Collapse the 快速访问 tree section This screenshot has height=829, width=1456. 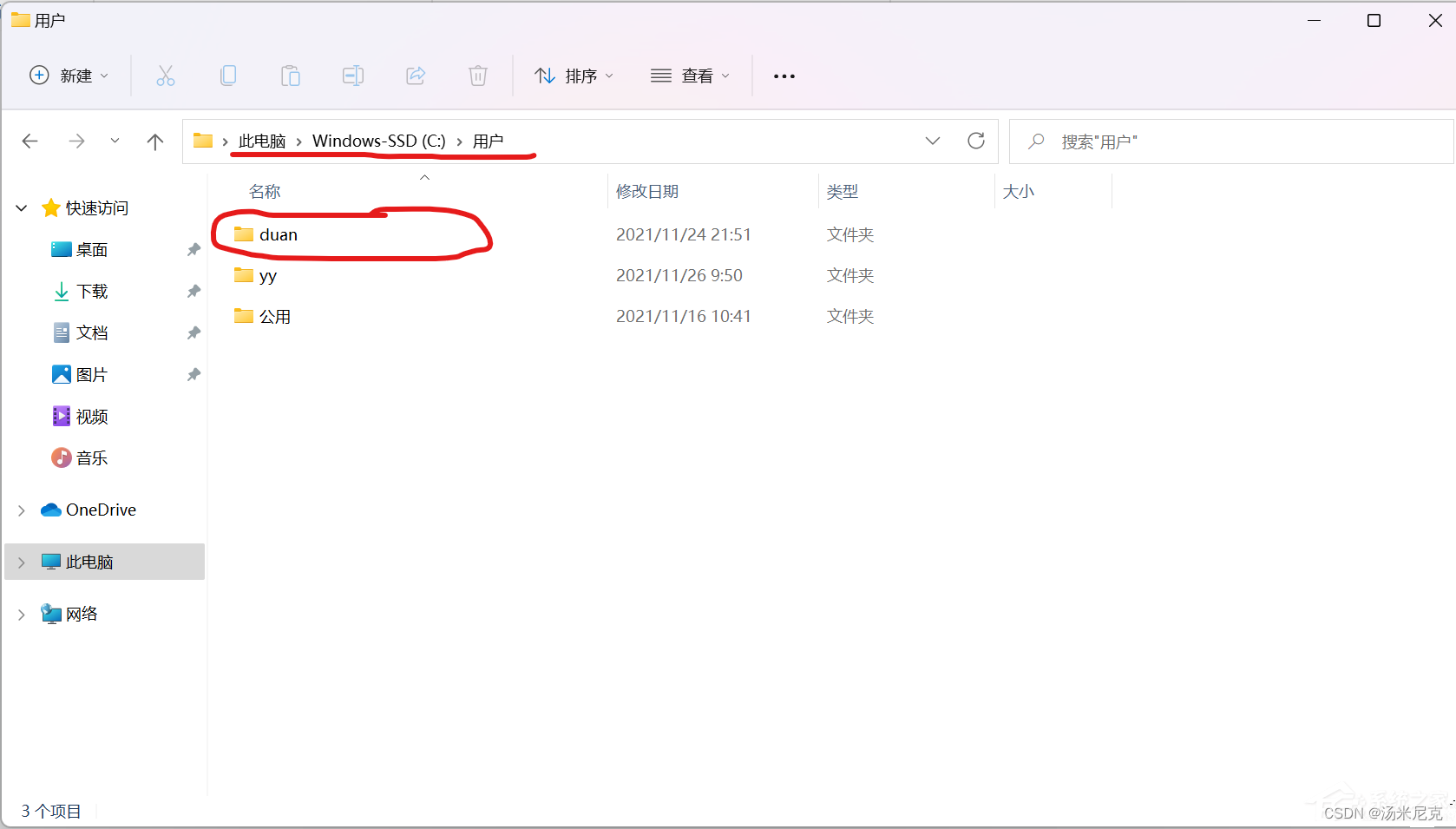tap(22, 208)
